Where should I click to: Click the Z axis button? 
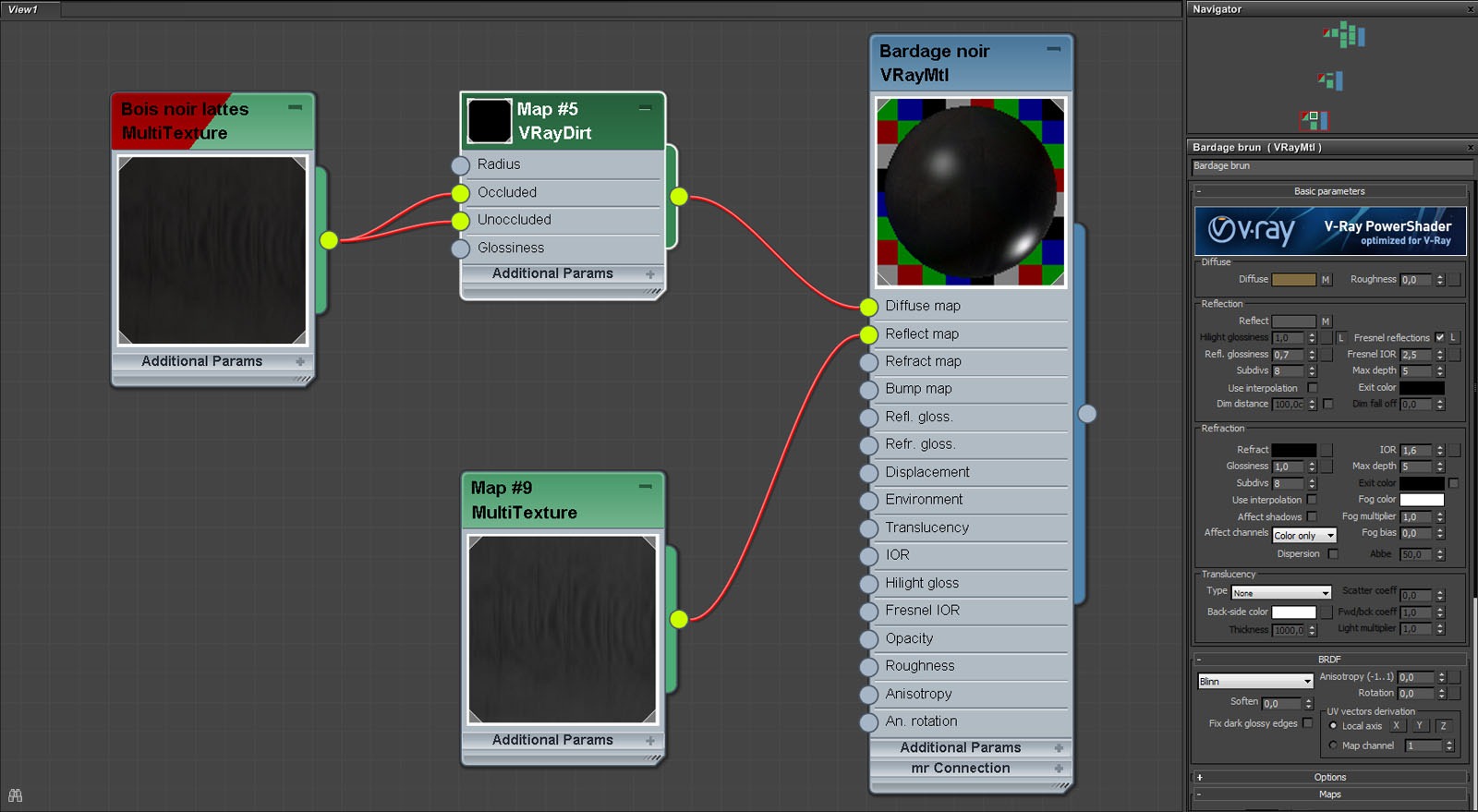(x=1443, y=726)
